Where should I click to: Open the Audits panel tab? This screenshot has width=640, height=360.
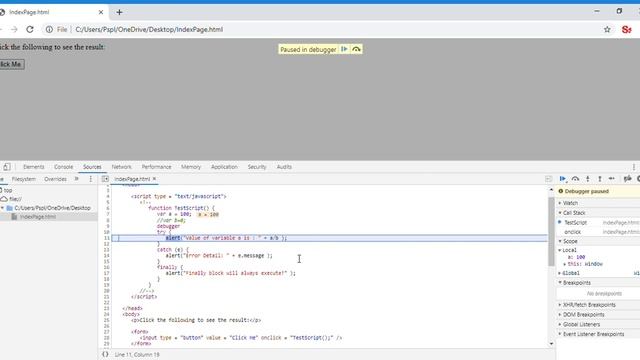point(284,167)
